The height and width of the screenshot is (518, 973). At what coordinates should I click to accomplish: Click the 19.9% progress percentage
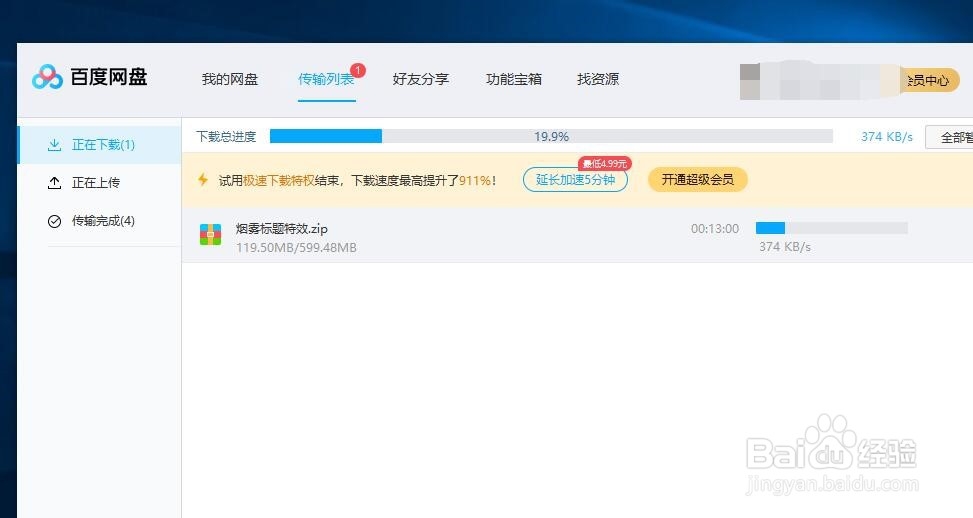(551, 136)
